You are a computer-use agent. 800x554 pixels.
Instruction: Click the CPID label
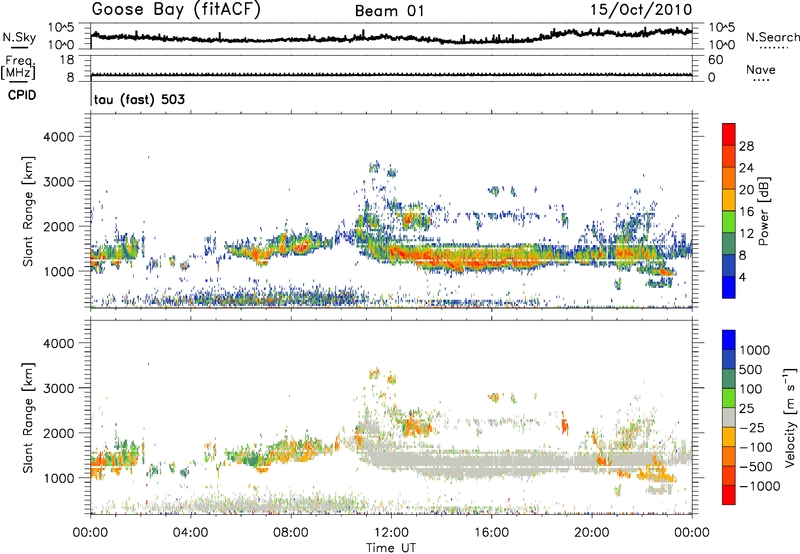[22, 95]
